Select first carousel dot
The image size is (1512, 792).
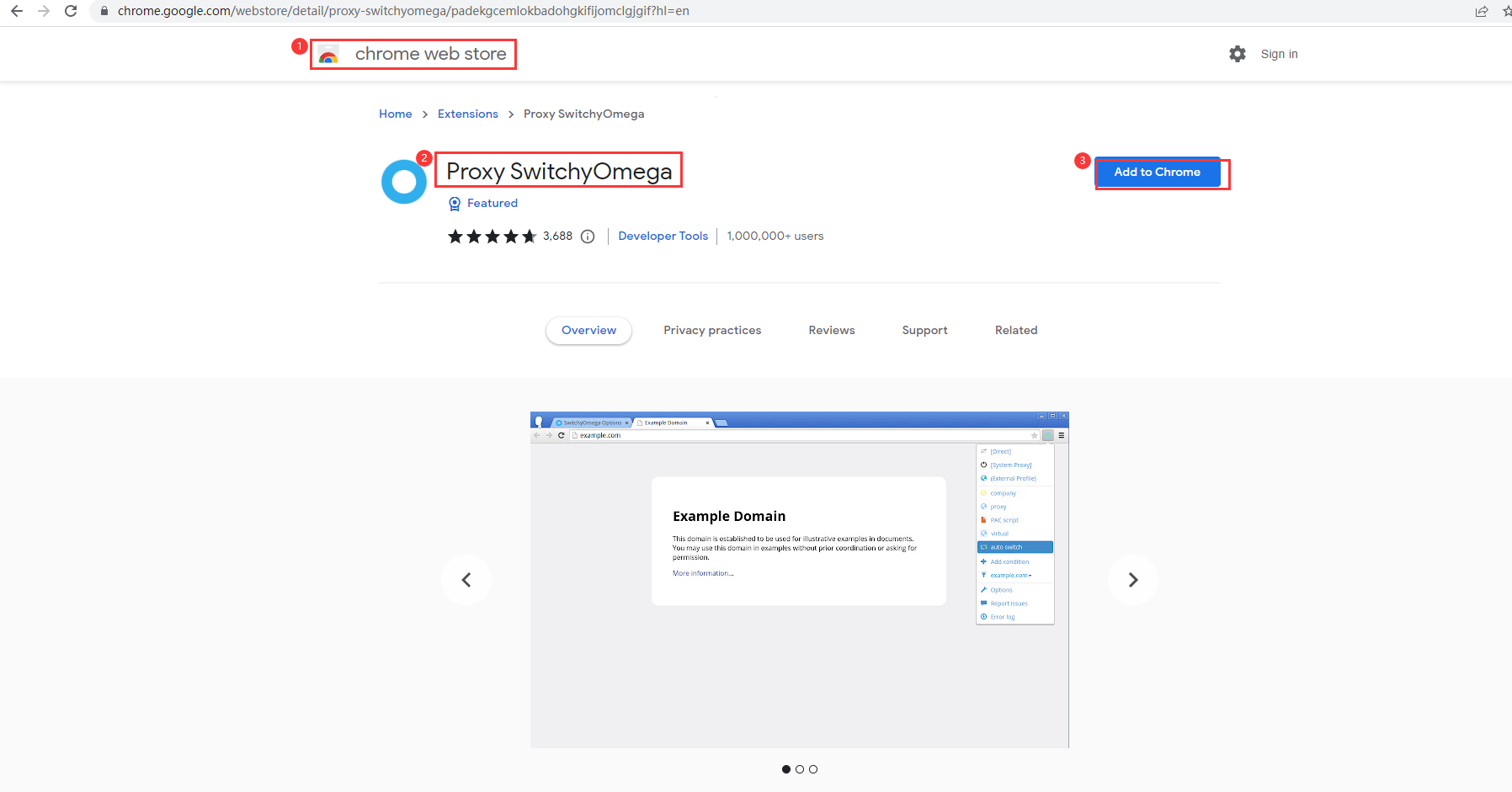pos(786,769)
